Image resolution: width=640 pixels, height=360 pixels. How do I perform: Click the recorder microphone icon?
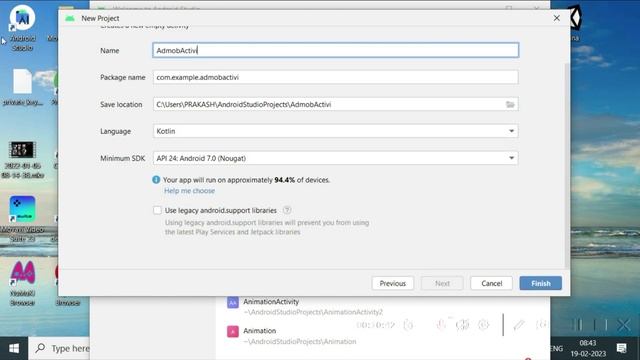pyautogui.click(x=441, y=324)
